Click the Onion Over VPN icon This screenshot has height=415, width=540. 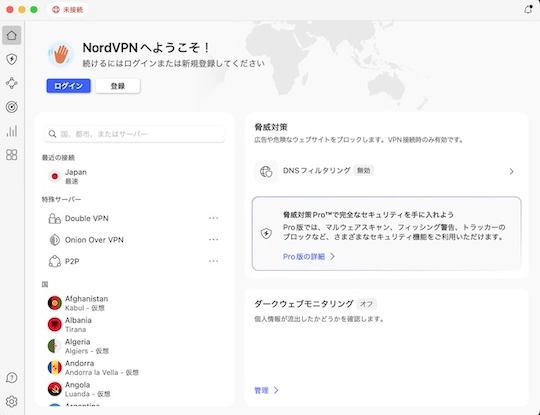tap(54, 240)
